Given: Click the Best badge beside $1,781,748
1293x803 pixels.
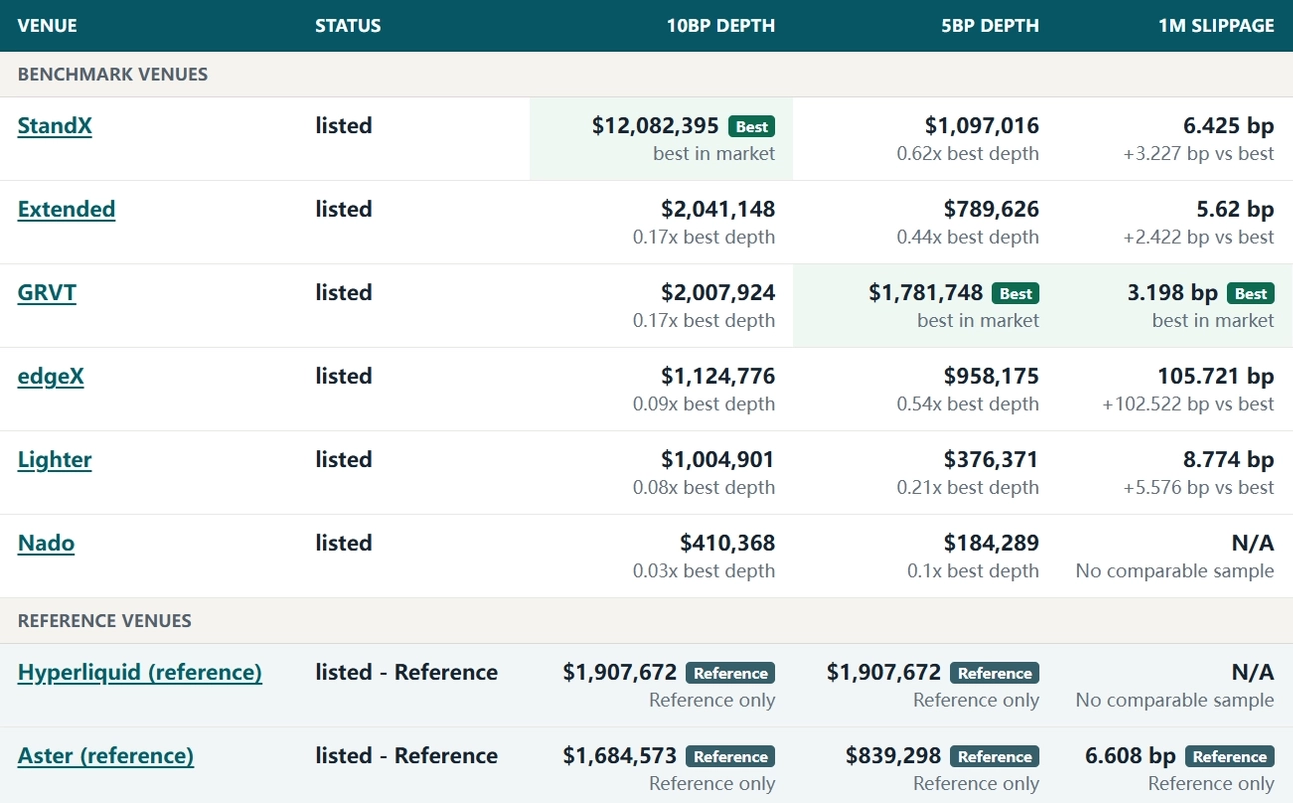Looking at the screenshot, I should point(1016,294).
